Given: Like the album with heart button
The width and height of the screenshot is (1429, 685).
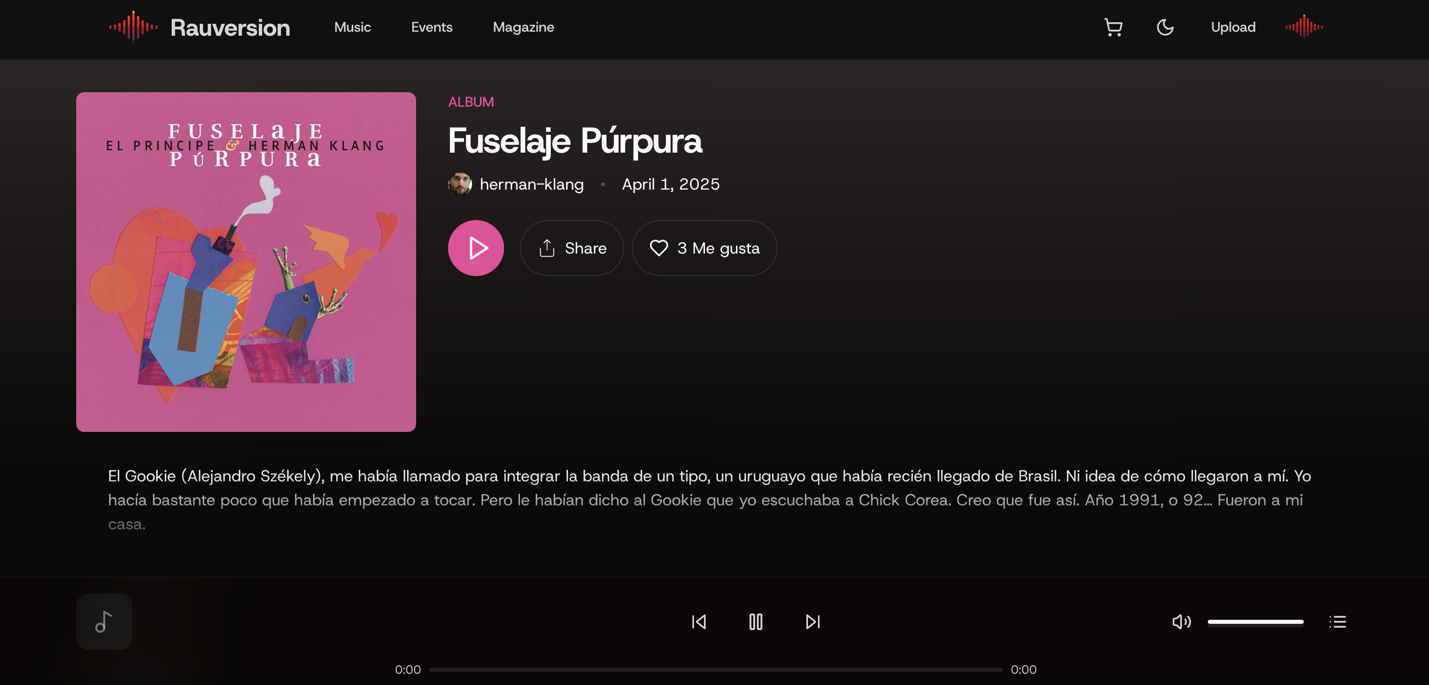Looking at the screenshot, I should click(704, 248).
